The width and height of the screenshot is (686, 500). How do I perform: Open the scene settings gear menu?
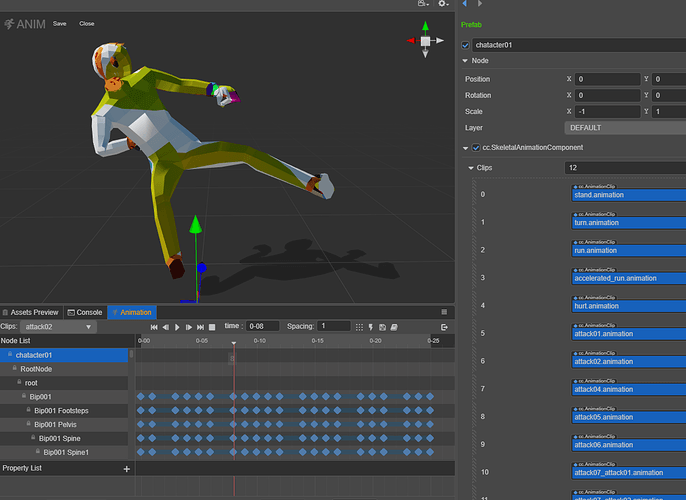click(x=442, y=5)
